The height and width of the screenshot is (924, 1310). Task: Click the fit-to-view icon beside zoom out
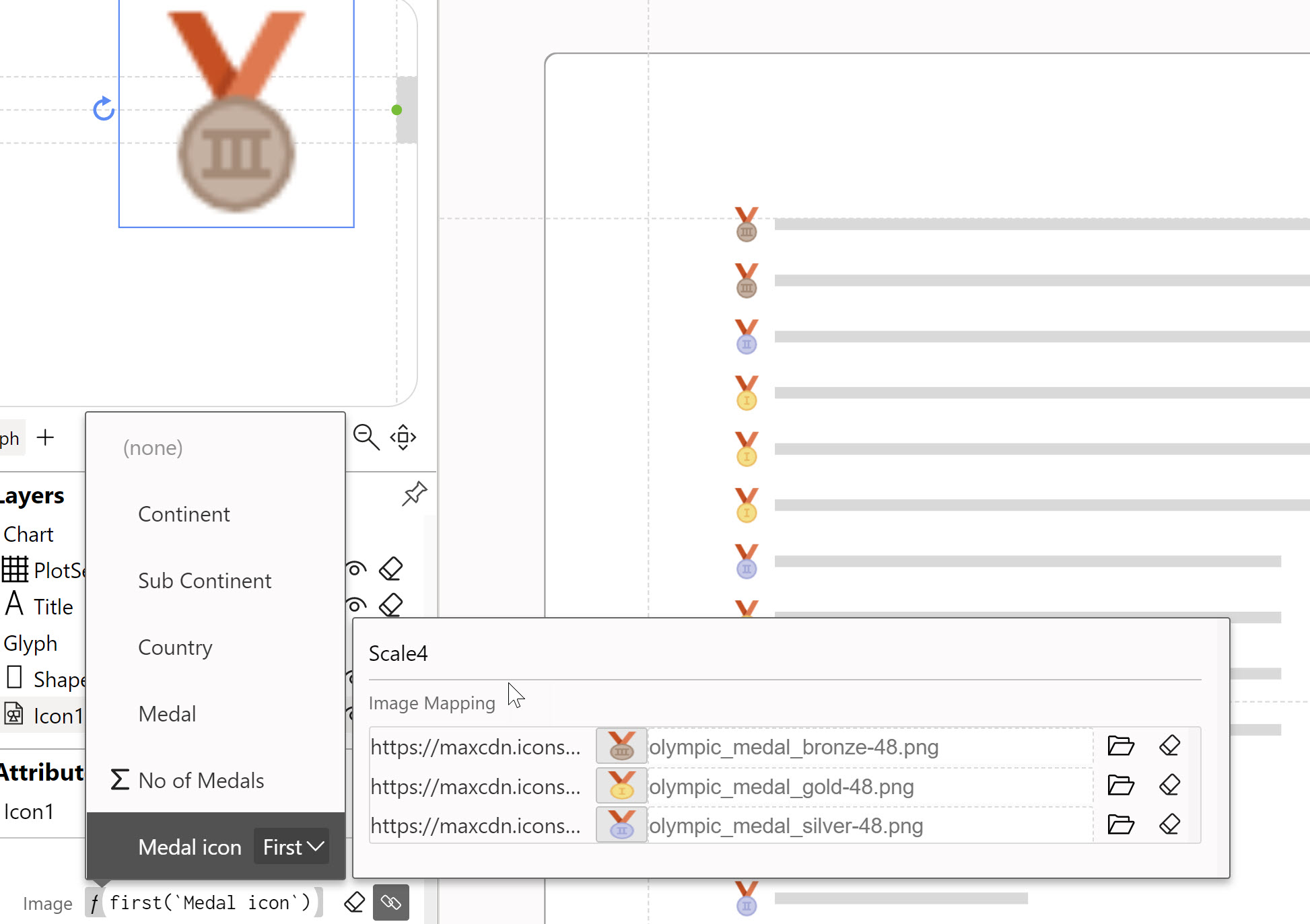pyautogui.click(x=403, y=437)
